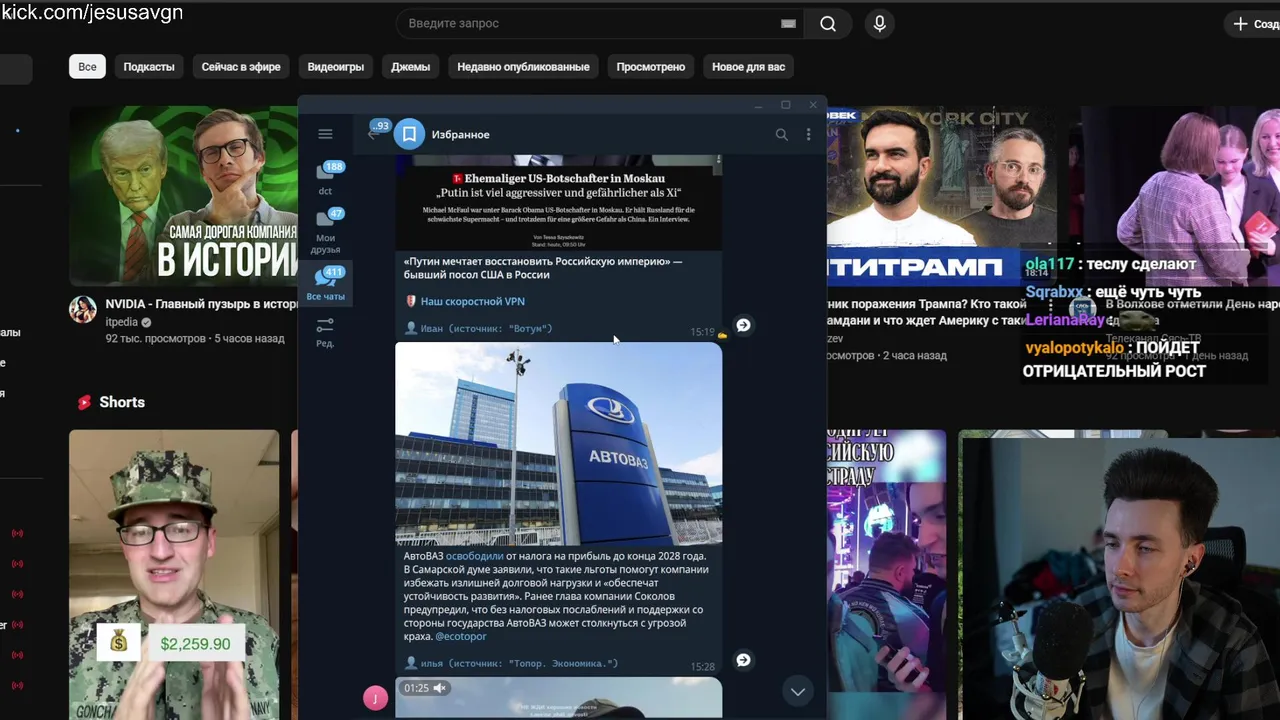Go back via the 93-unread arrow
Viewport: 1280px width, 720px height.
[x=377, y=131]
